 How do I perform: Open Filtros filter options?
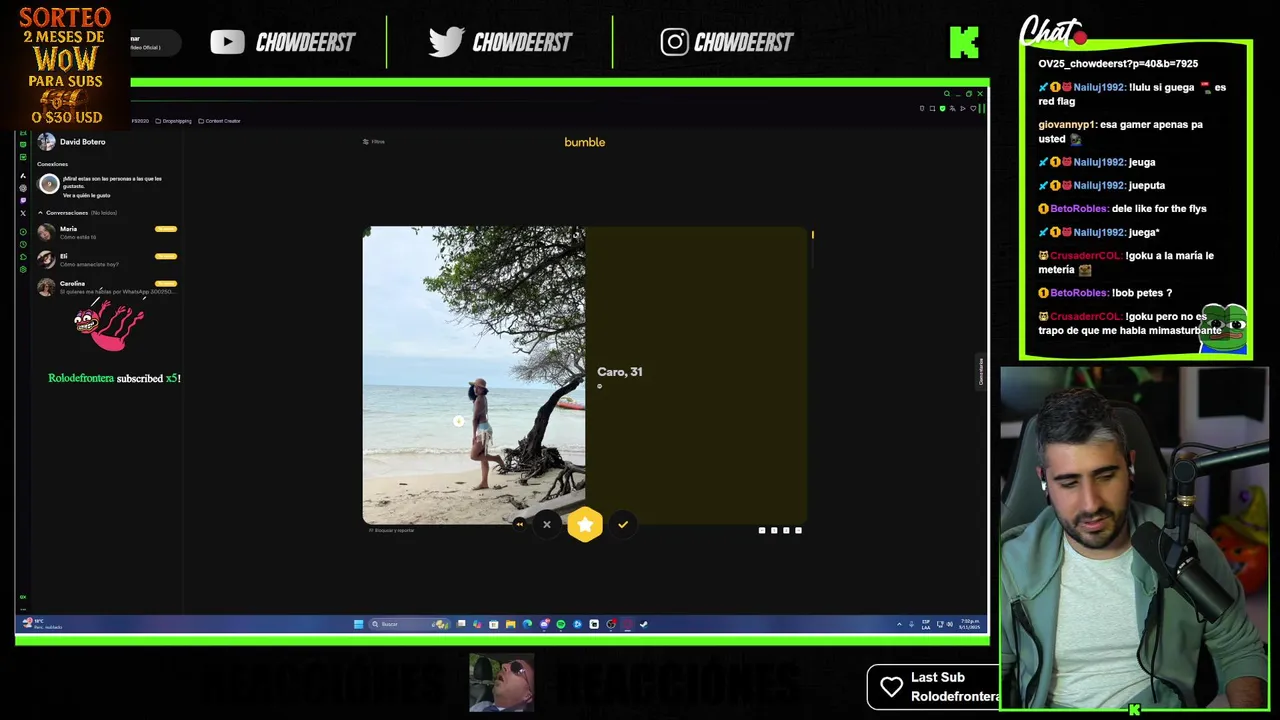pos(374,142)
